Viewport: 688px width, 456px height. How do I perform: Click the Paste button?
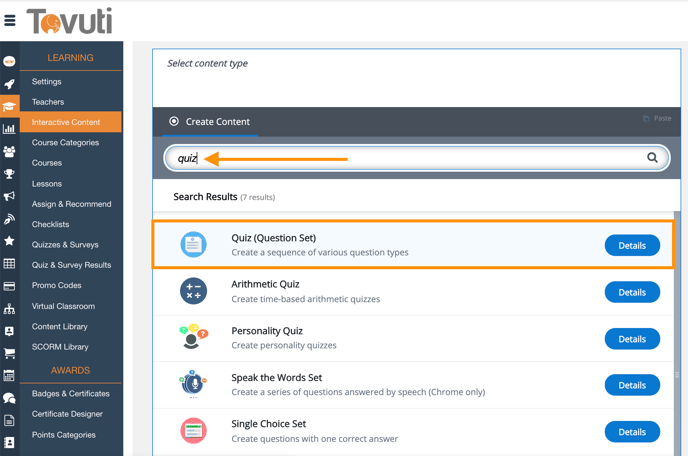pos(657,119)
